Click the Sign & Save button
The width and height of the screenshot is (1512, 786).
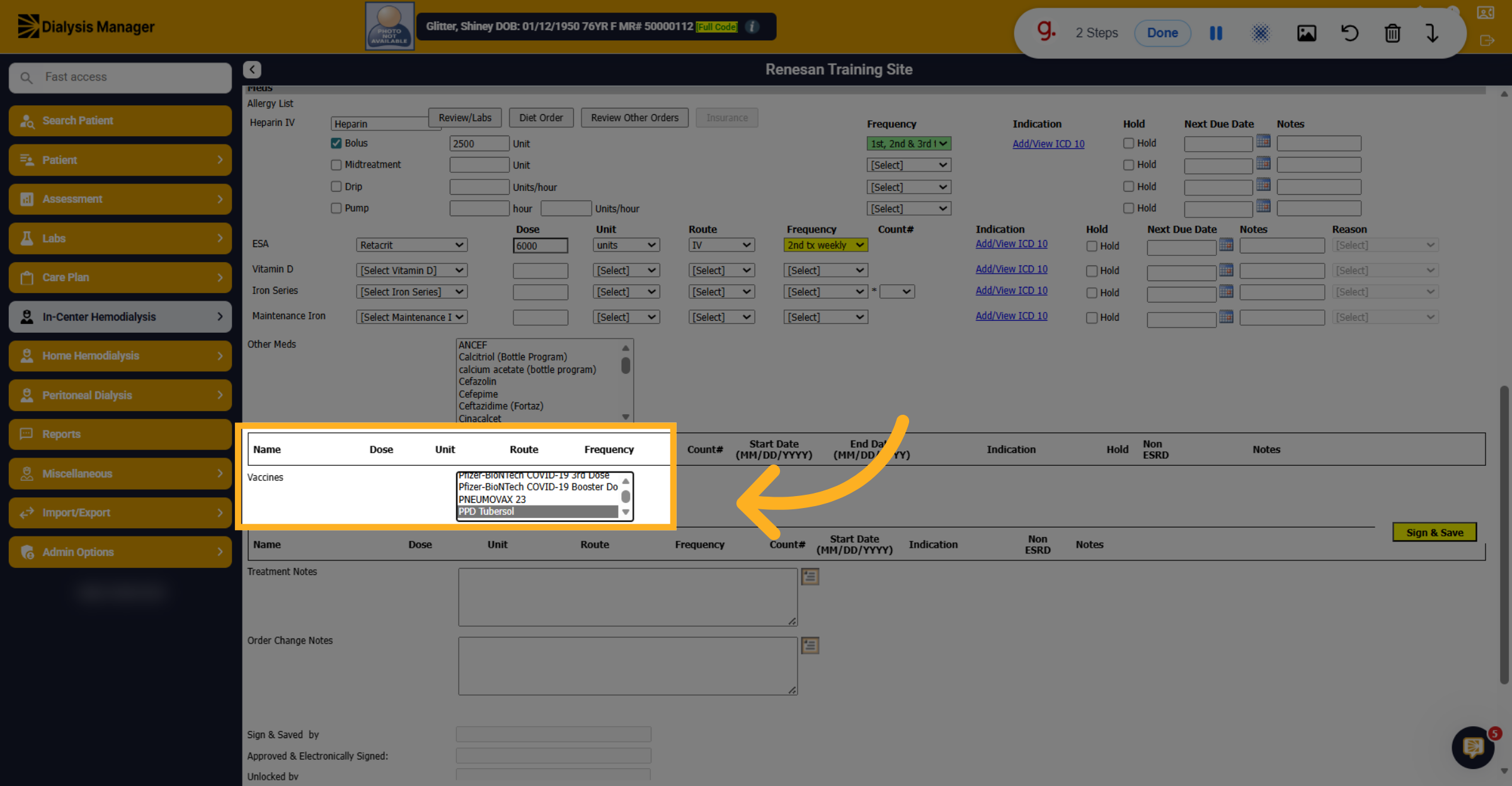click(x=1435, y=533)
